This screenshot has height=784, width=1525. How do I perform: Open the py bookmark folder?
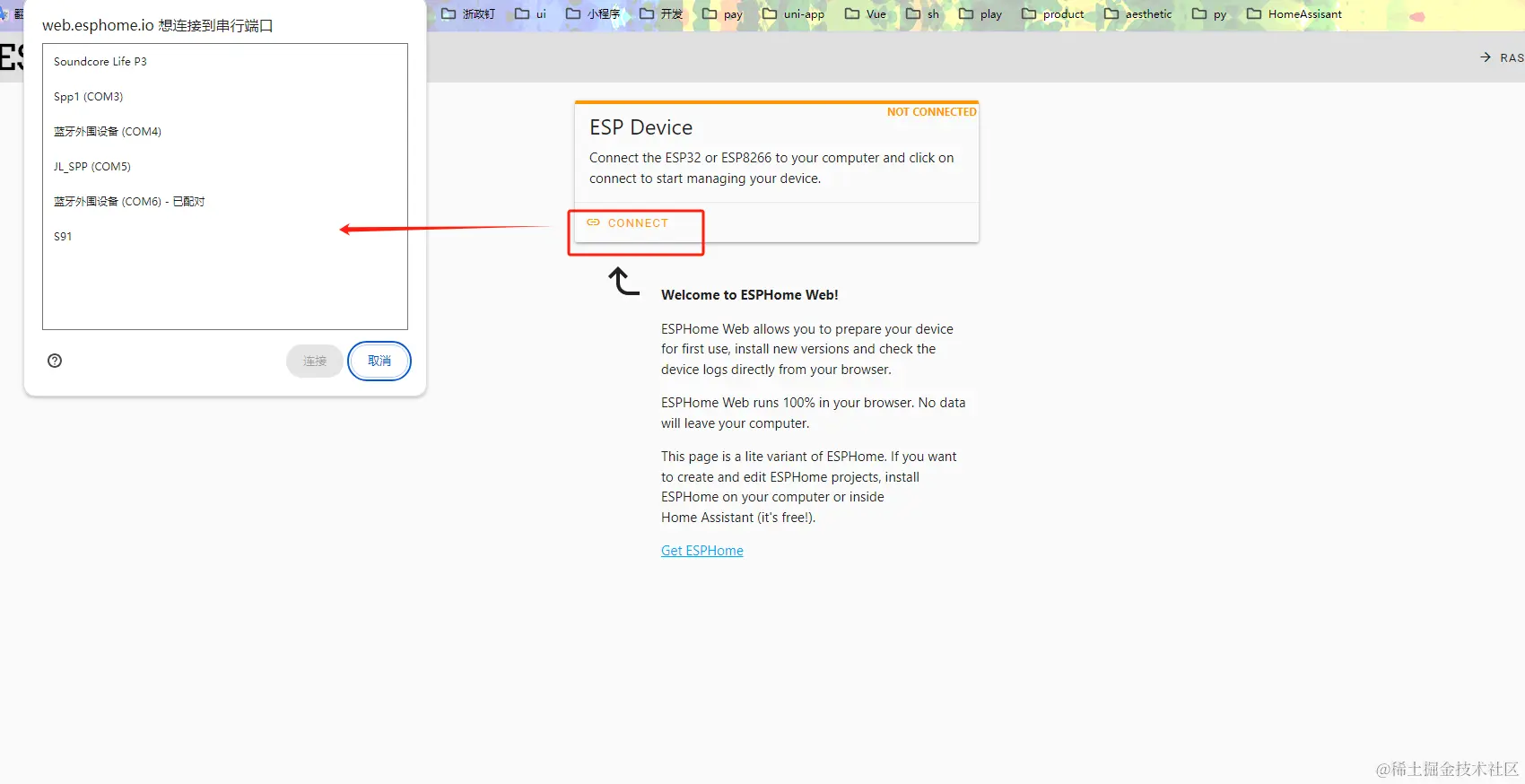[1209, 13]
